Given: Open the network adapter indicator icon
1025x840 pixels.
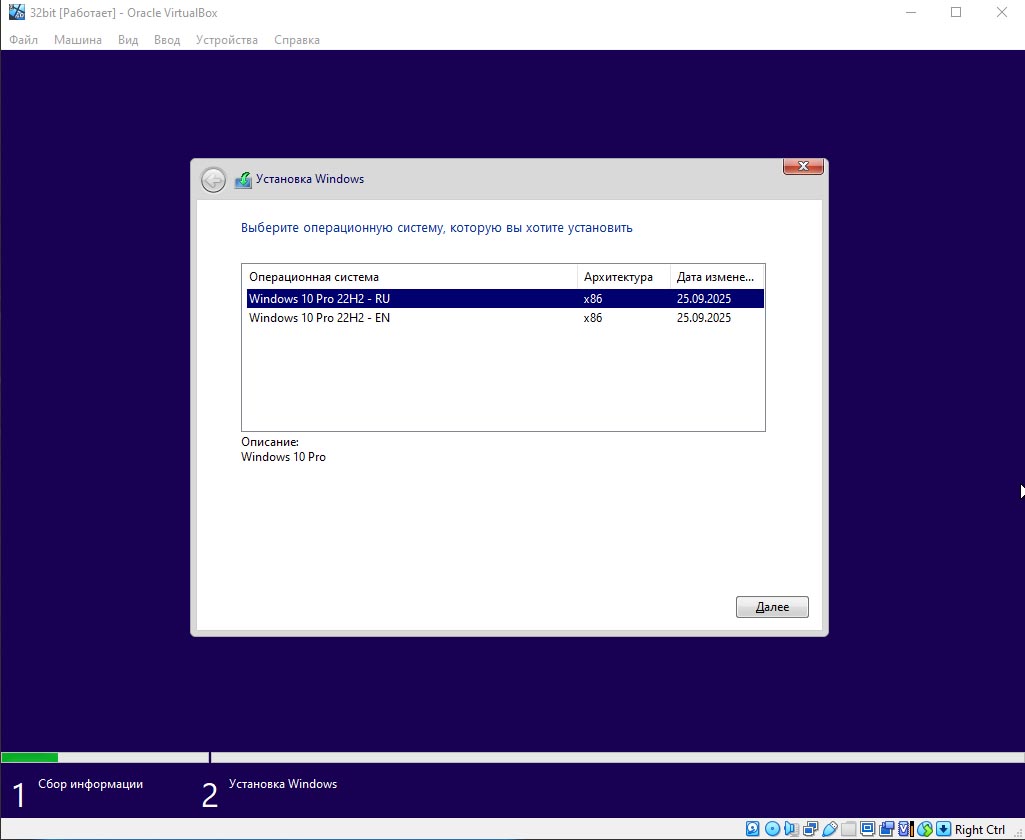Looking at the screenshot, I should tap(810, 829).
